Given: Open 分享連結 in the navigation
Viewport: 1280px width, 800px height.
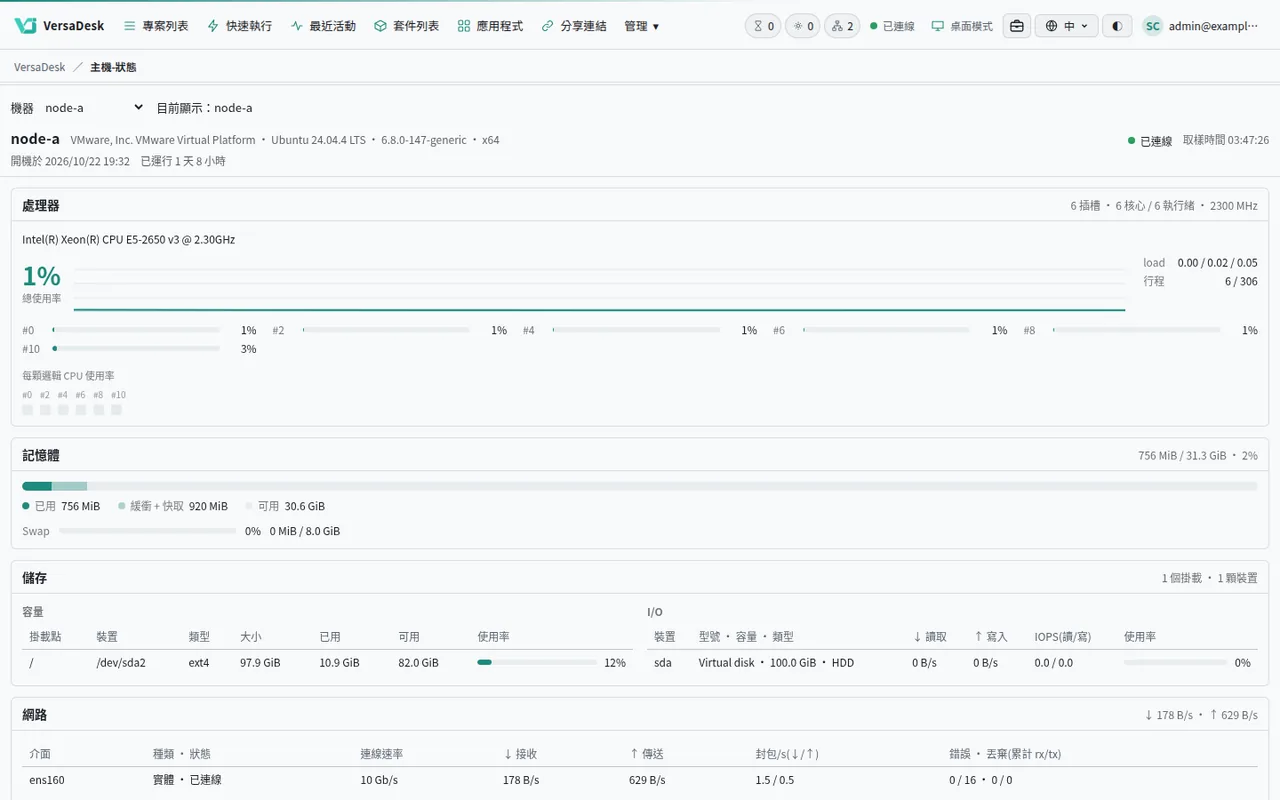Looking at the screenshot, I should point(573,26).
